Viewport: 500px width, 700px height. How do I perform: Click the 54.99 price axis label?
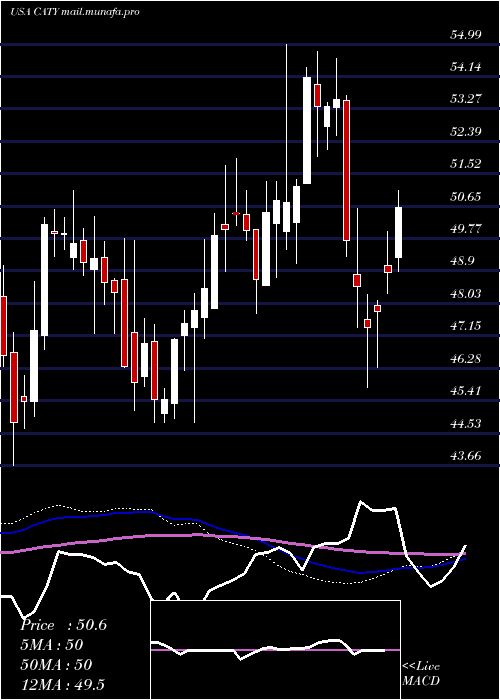[x=466, y=34]
